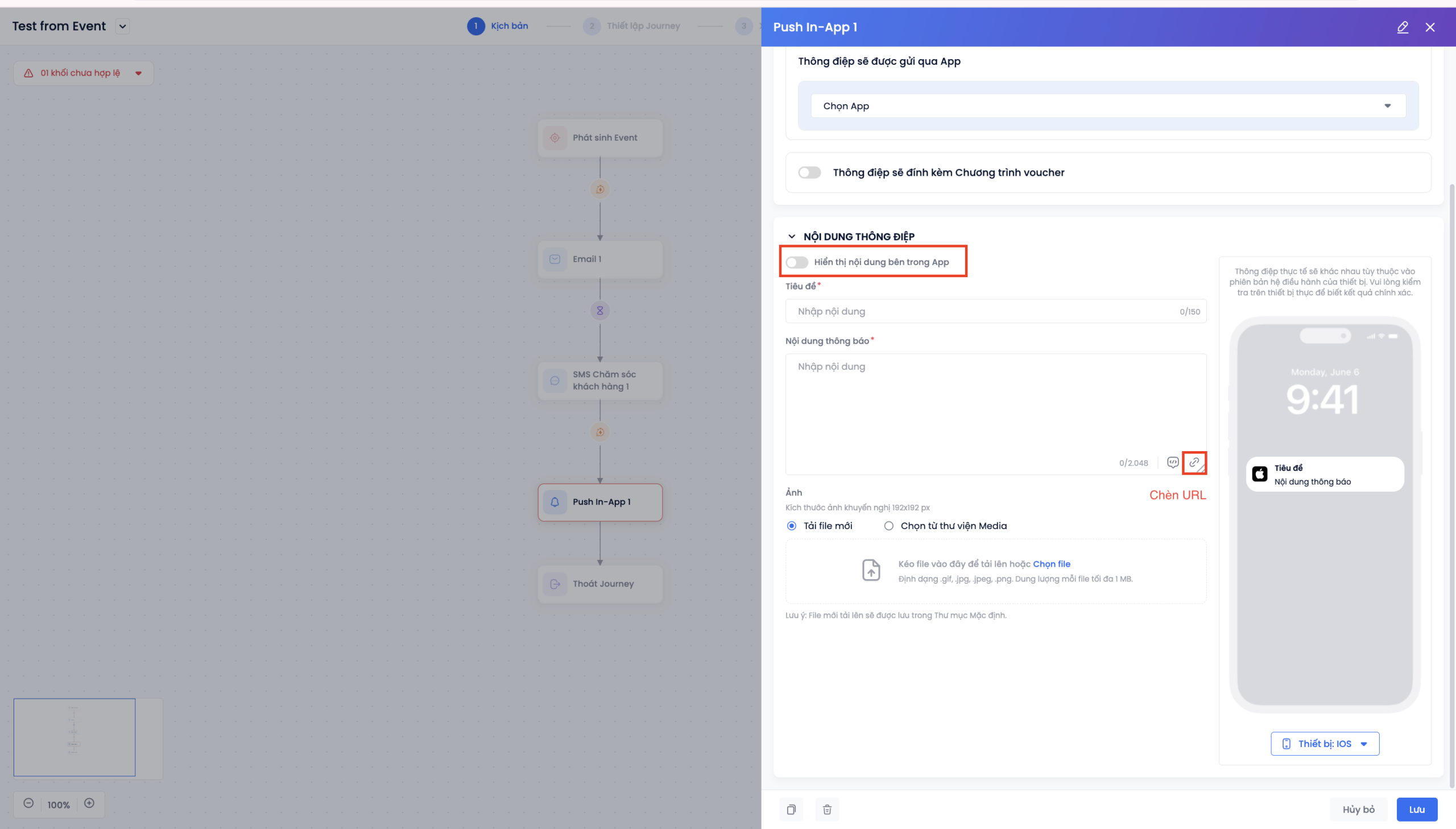The image size is (1456, 829).
Task: Click the zoom in plus icon
Action: 89,803
